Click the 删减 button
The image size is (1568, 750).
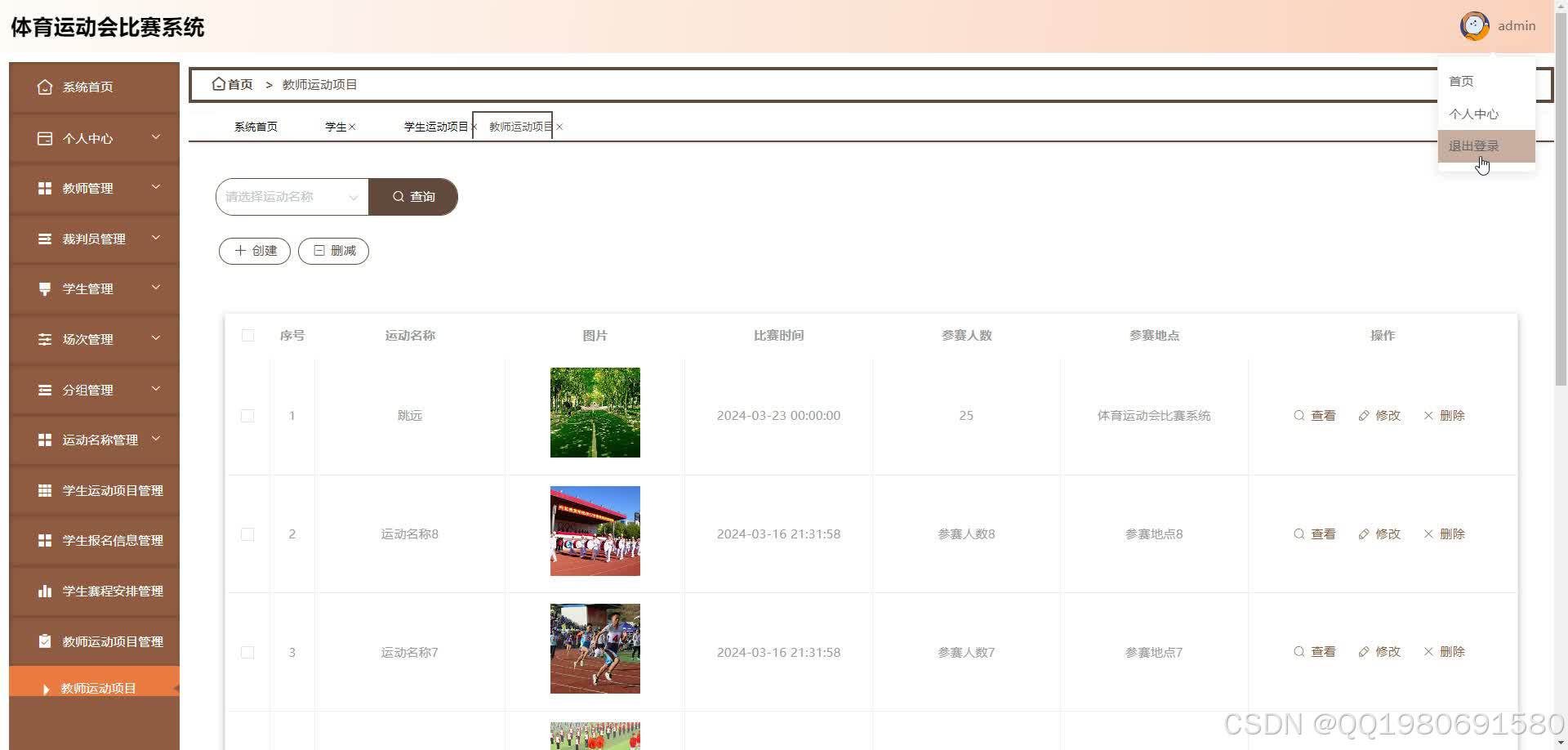pos(334,251)
